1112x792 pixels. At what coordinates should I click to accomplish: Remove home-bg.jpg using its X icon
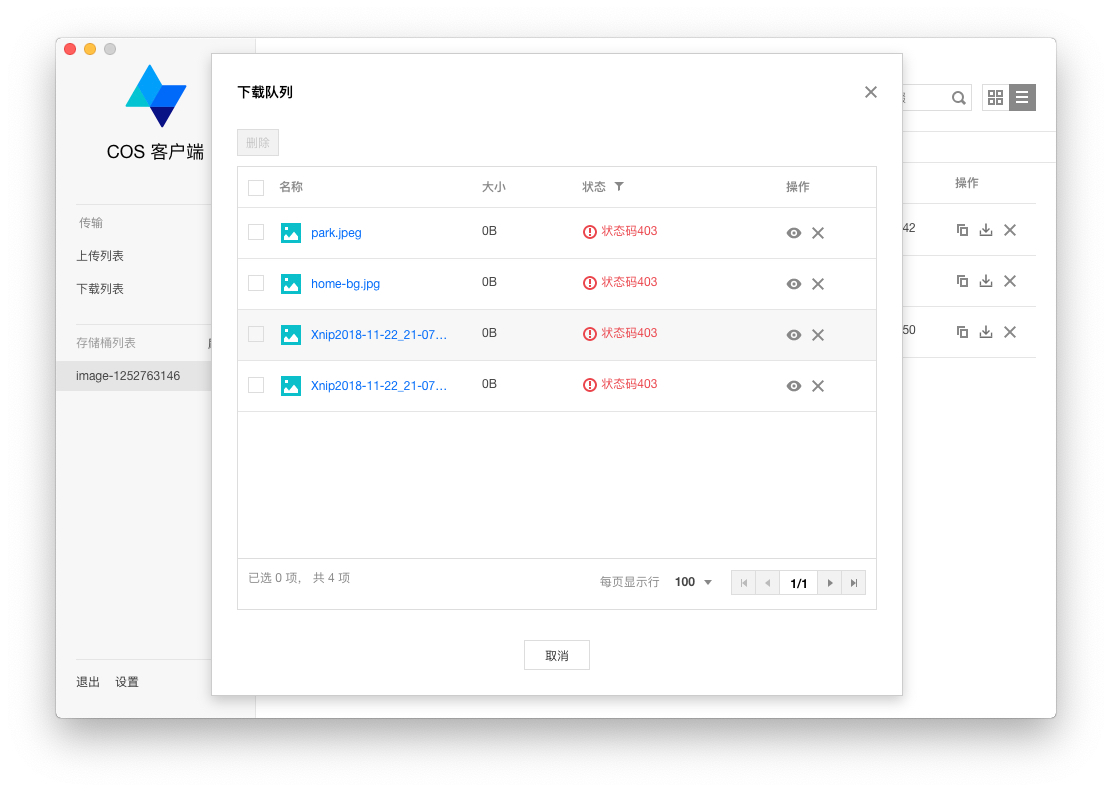tap(817, 283)
